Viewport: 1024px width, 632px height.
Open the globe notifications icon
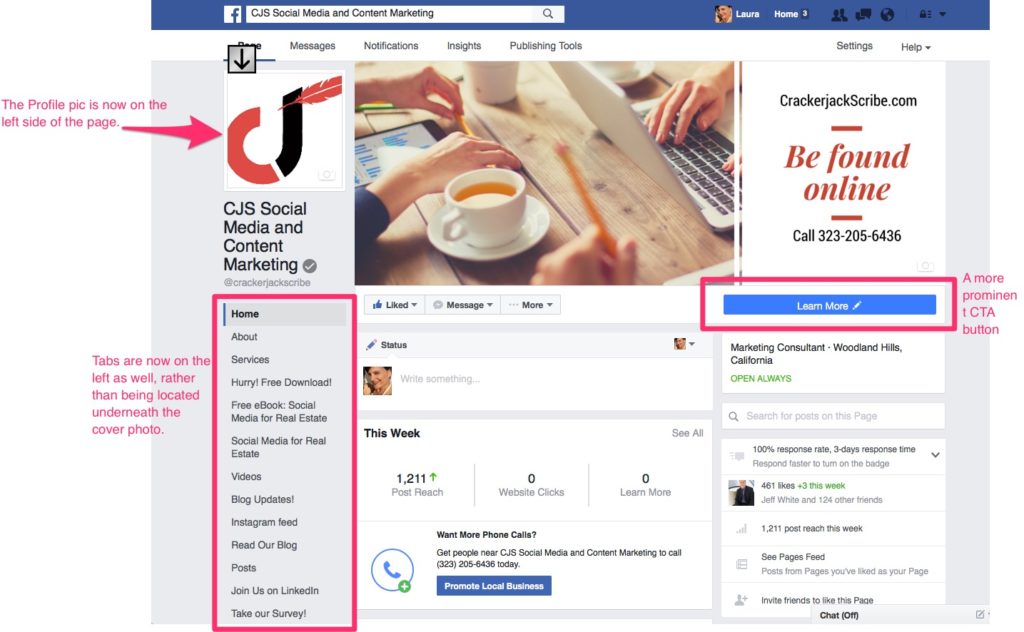tap(887, 14)
